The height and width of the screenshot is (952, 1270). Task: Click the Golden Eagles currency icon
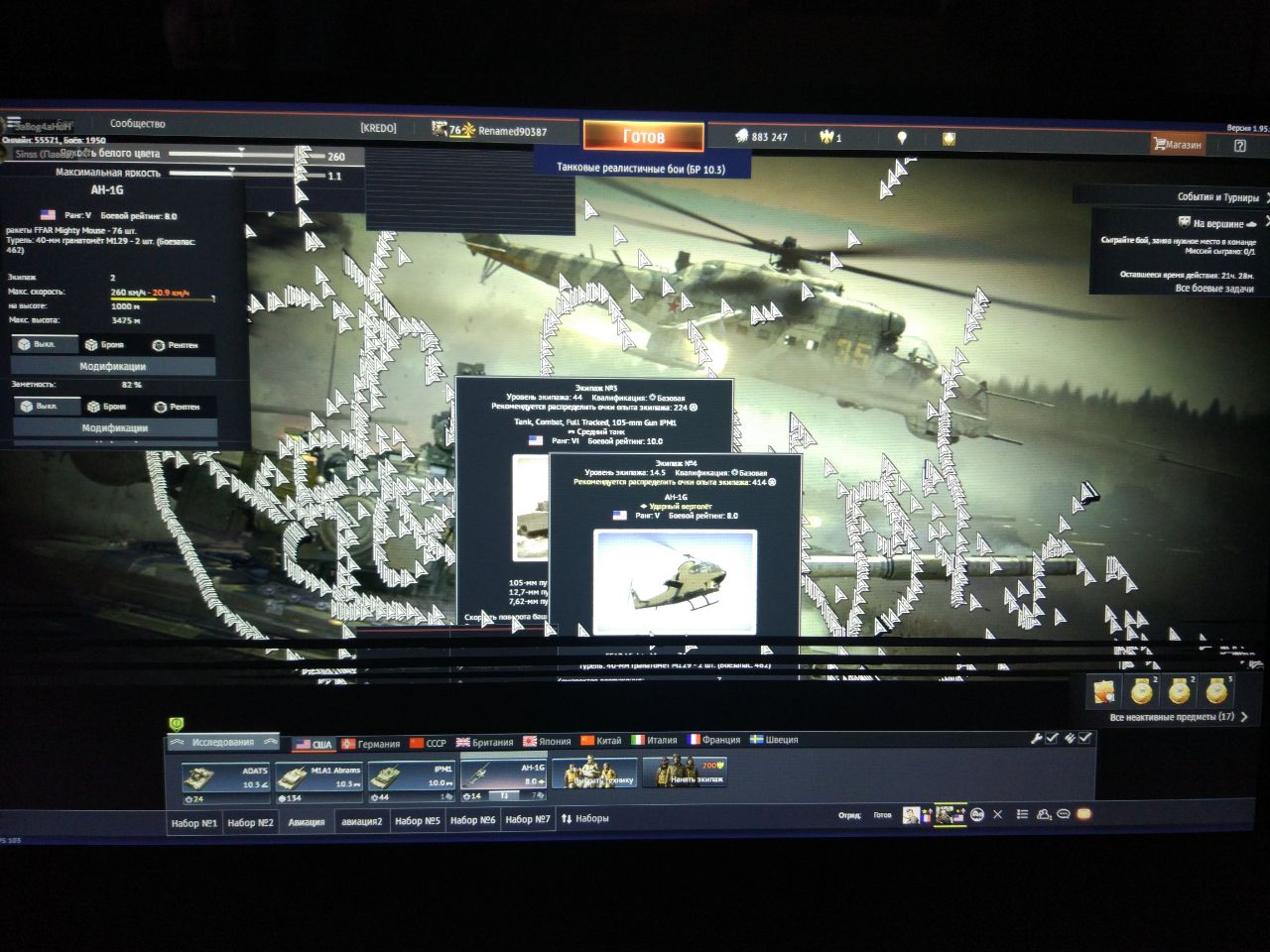coord(825,137)
